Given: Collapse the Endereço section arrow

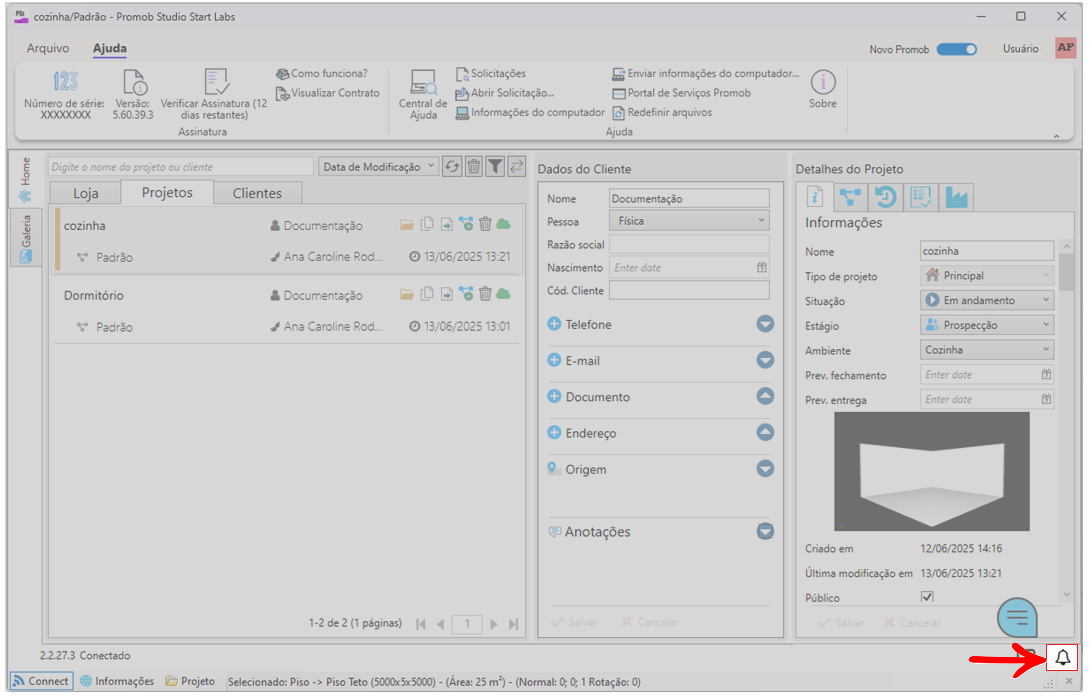Looking at the screenshot, I should pos(765,433).
